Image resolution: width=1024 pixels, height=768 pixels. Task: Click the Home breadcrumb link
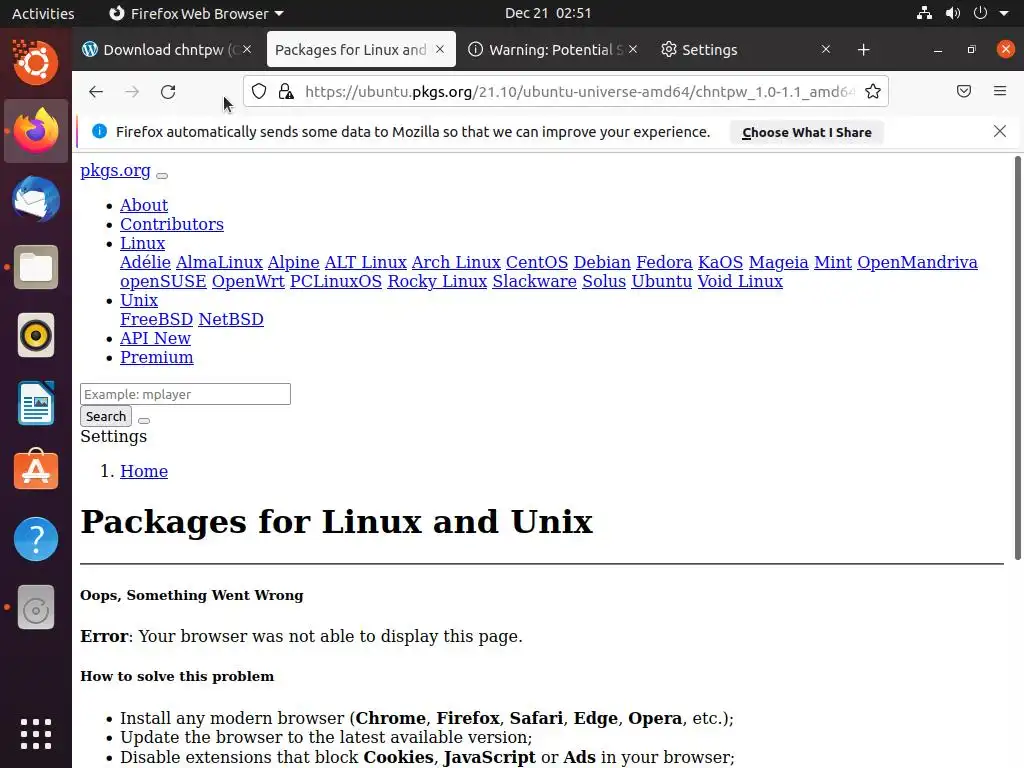pyautogui.click(x=144, y=471)
